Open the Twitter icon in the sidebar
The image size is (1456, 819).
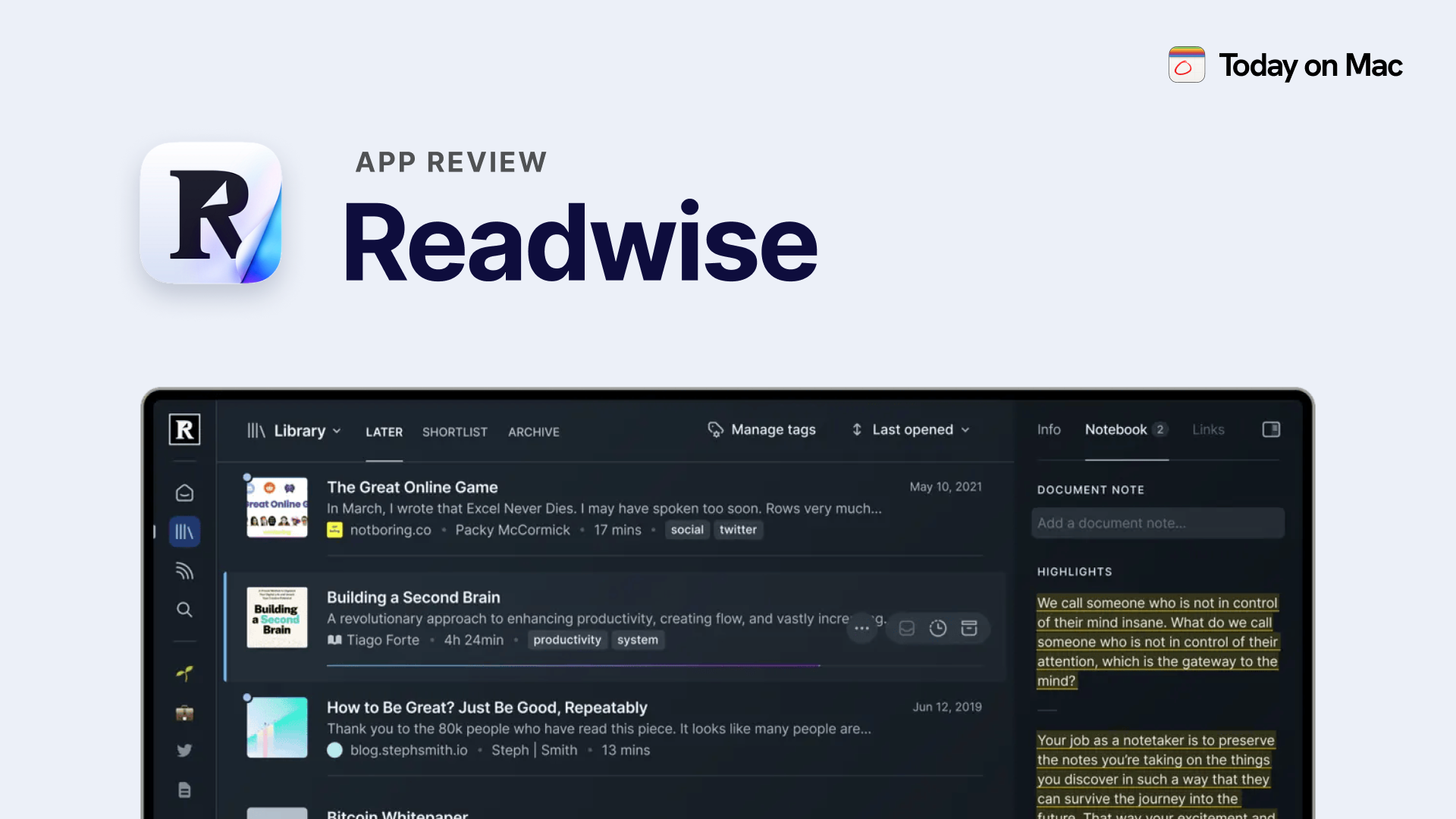(x=184, y=749)
